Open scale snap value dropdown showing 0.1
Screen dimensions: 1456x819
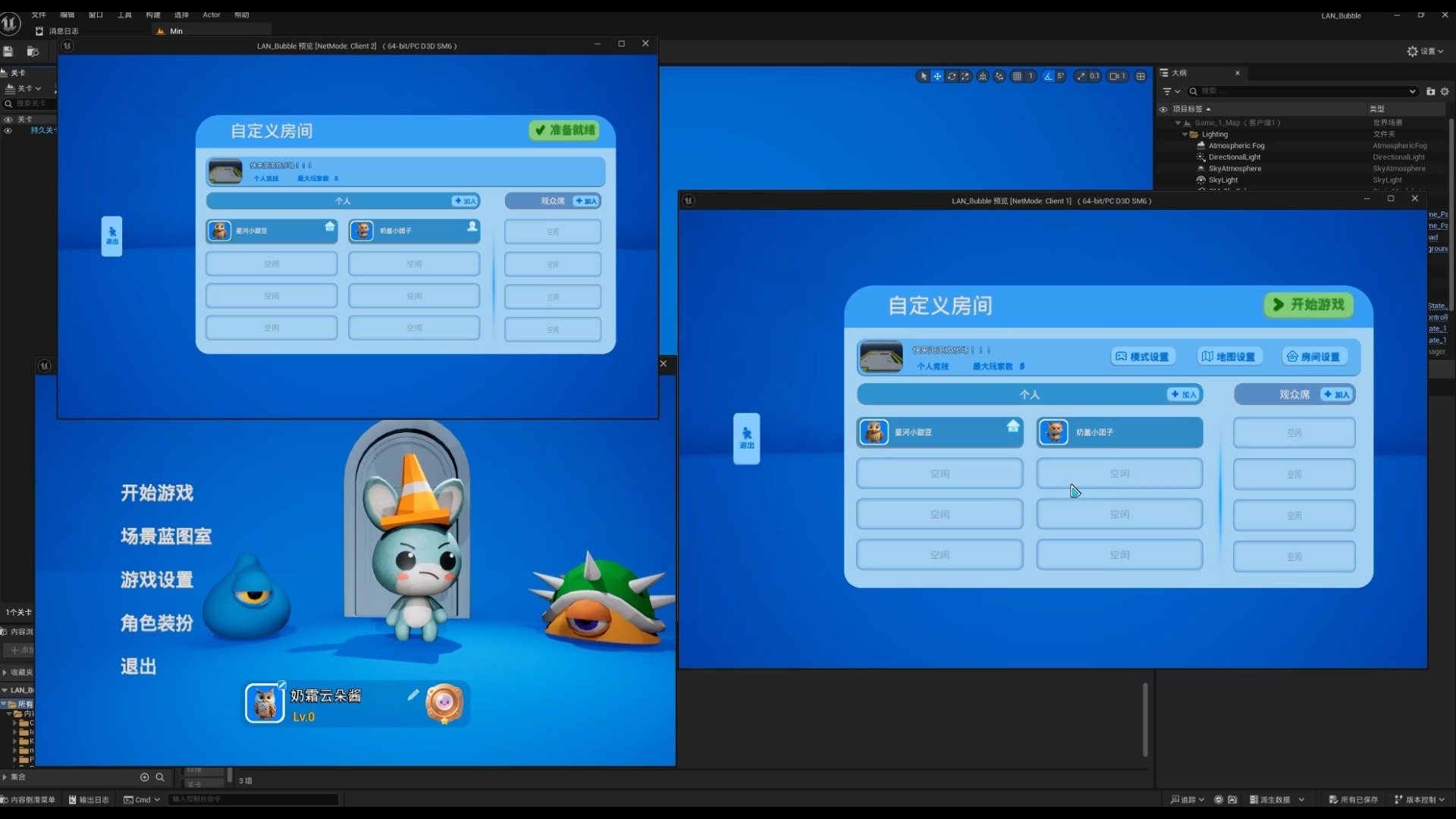tap(1094, 76)
